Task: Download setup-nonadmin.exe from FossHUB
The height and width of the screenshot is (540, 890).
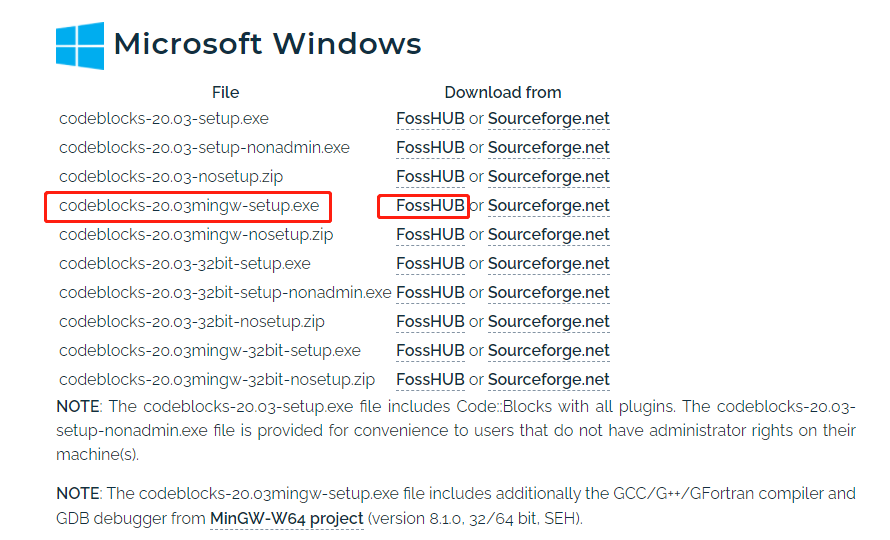Action: 430,148
